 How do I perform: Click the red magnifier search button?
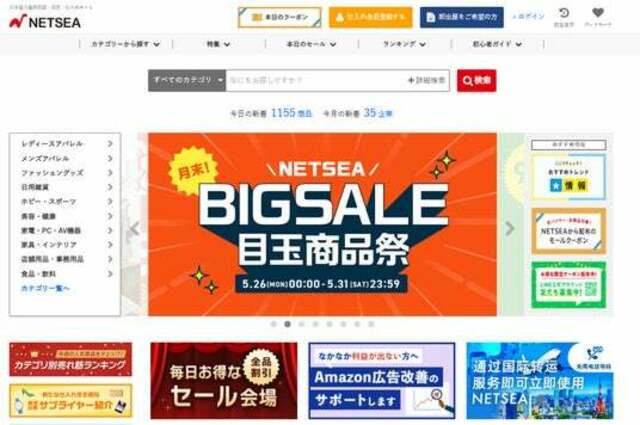coord(476,80)
